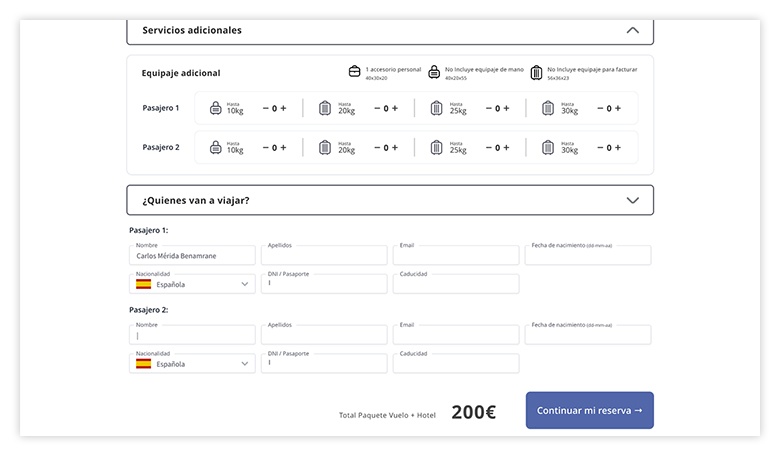
Task: Expand the ¿Quienes van a viajar? chevron
Action: pyautogui.click(x=632, y=200)
